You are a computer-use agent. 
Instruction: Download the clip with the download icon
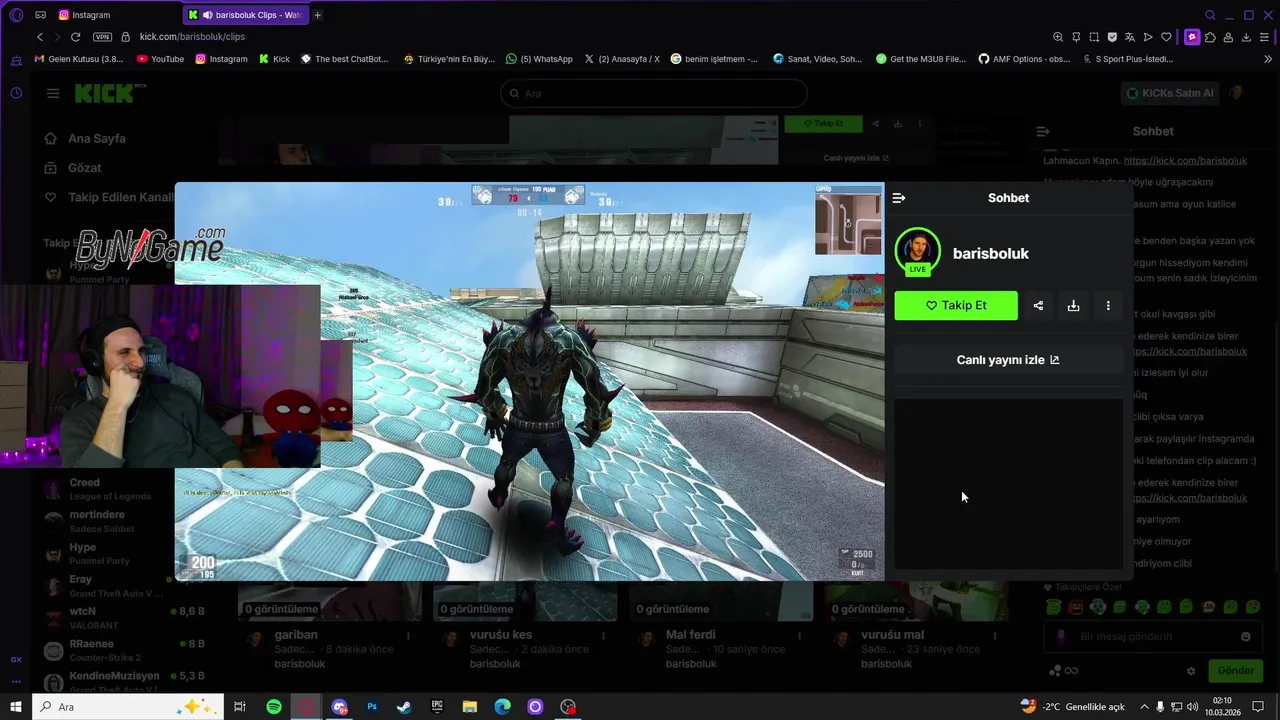[x=1073, y=306]
